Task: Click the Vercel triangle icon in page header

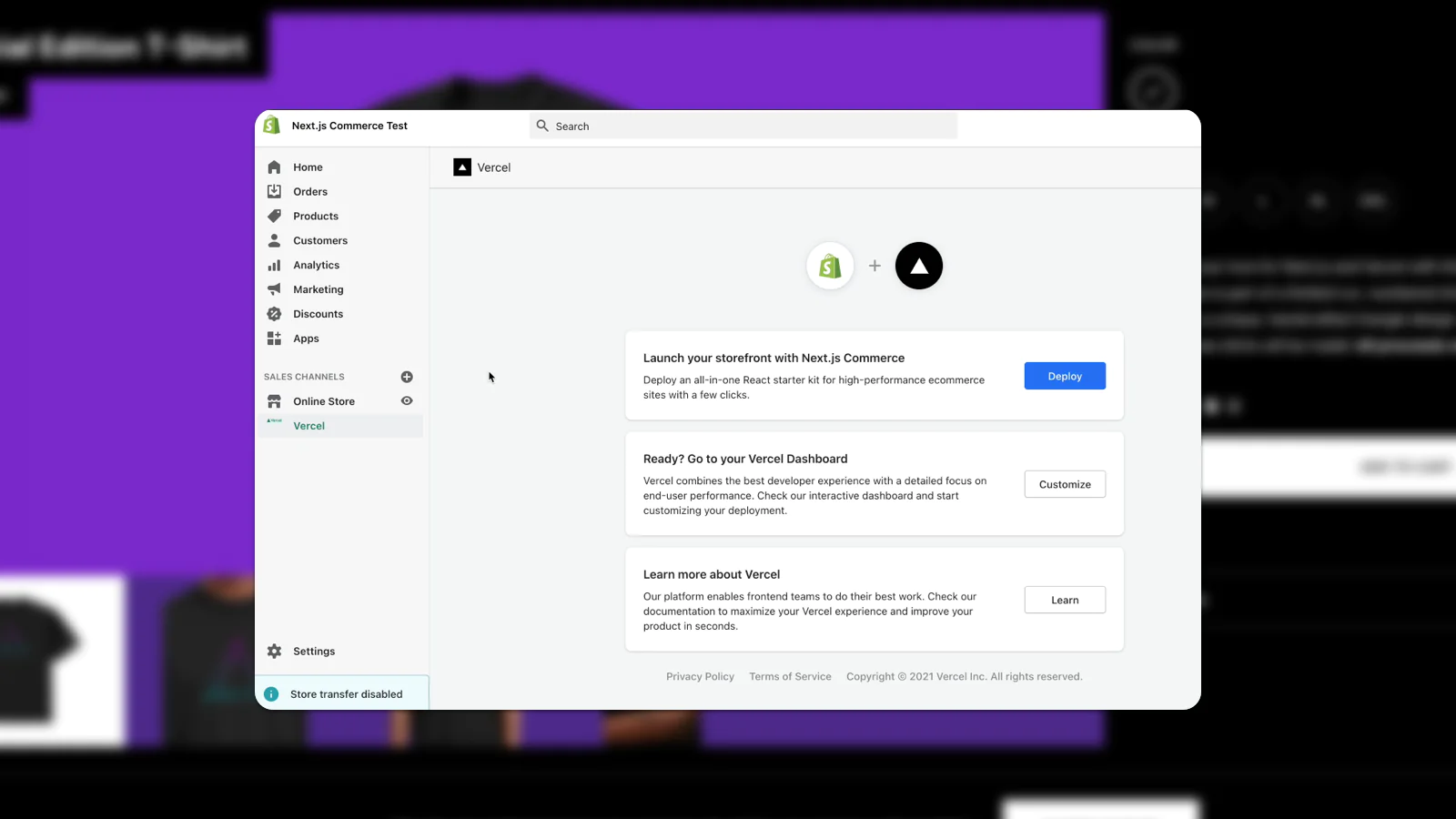Action: (x=462, y=167)
